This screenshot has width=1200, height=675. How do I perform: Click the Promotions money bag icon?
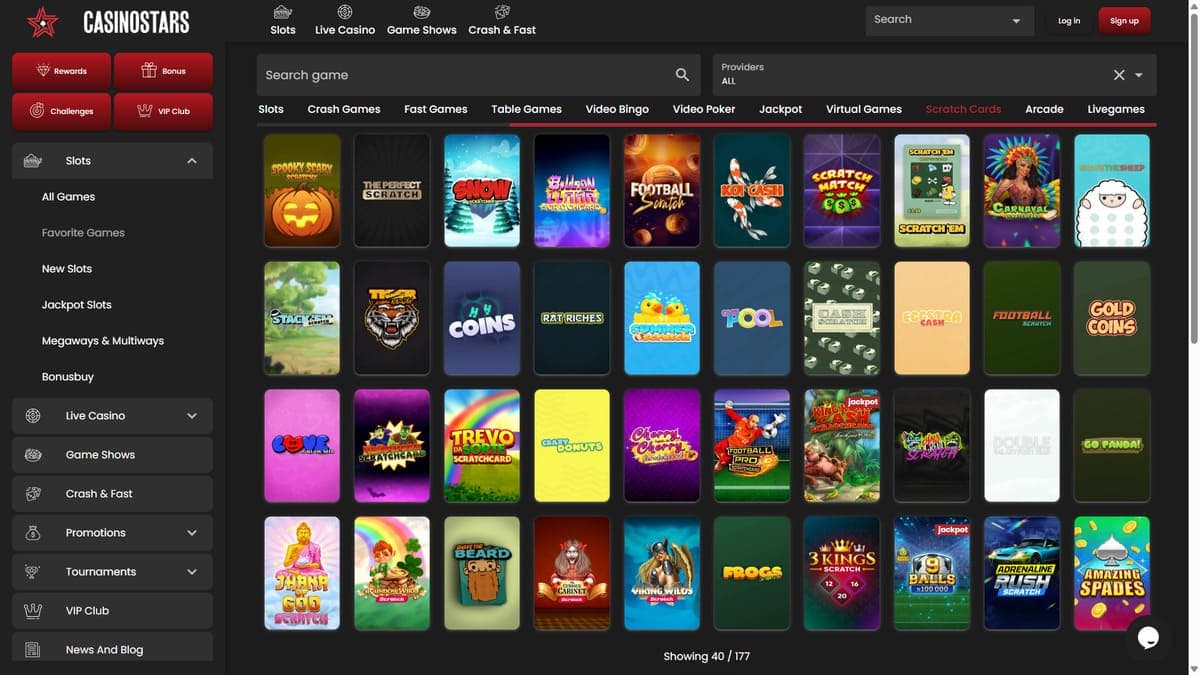(x=33, y=533)
